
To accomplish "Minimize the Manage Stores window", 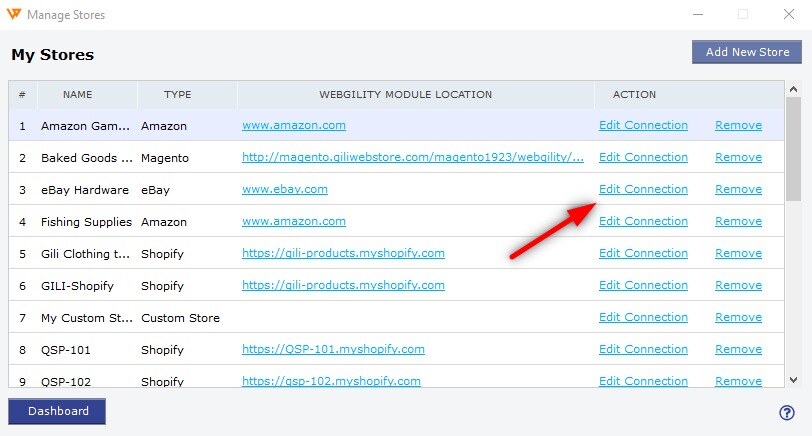I will 698,14.
